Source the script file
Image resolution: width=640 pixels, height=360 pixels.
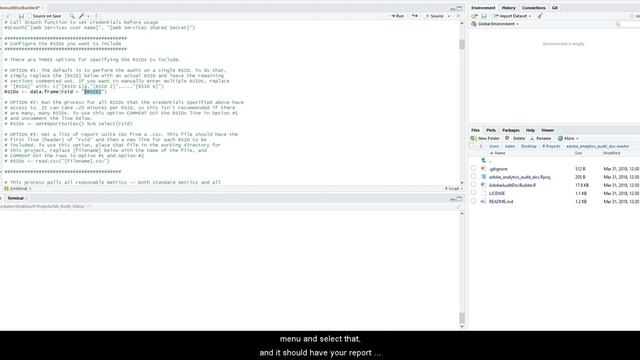pyautogui.click(x=435, y=16)
